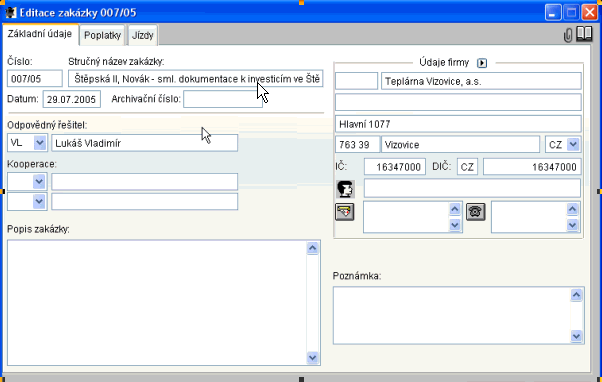602x382 pixels.
Task: Click the Číslo field containing 007/05
Action: pos(35,79)
